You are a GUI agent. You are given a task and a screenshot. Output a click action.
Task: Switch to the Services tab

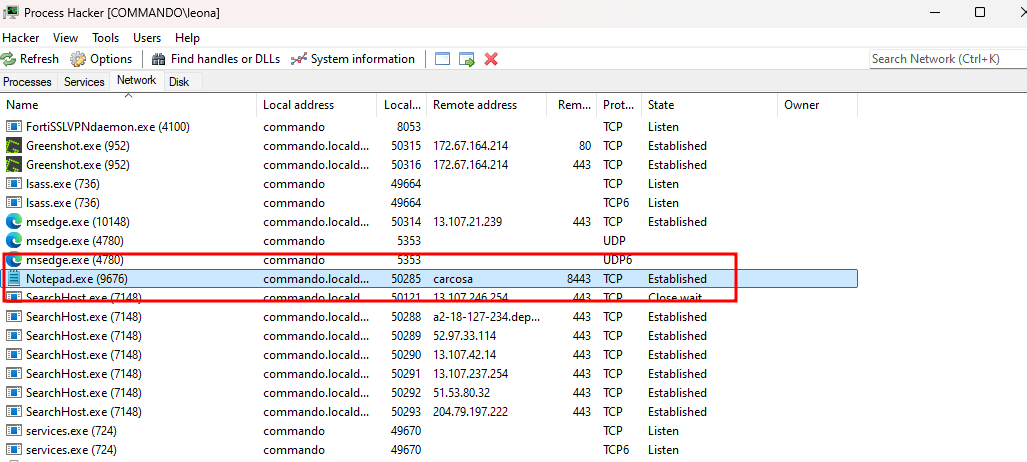[84, 82]
